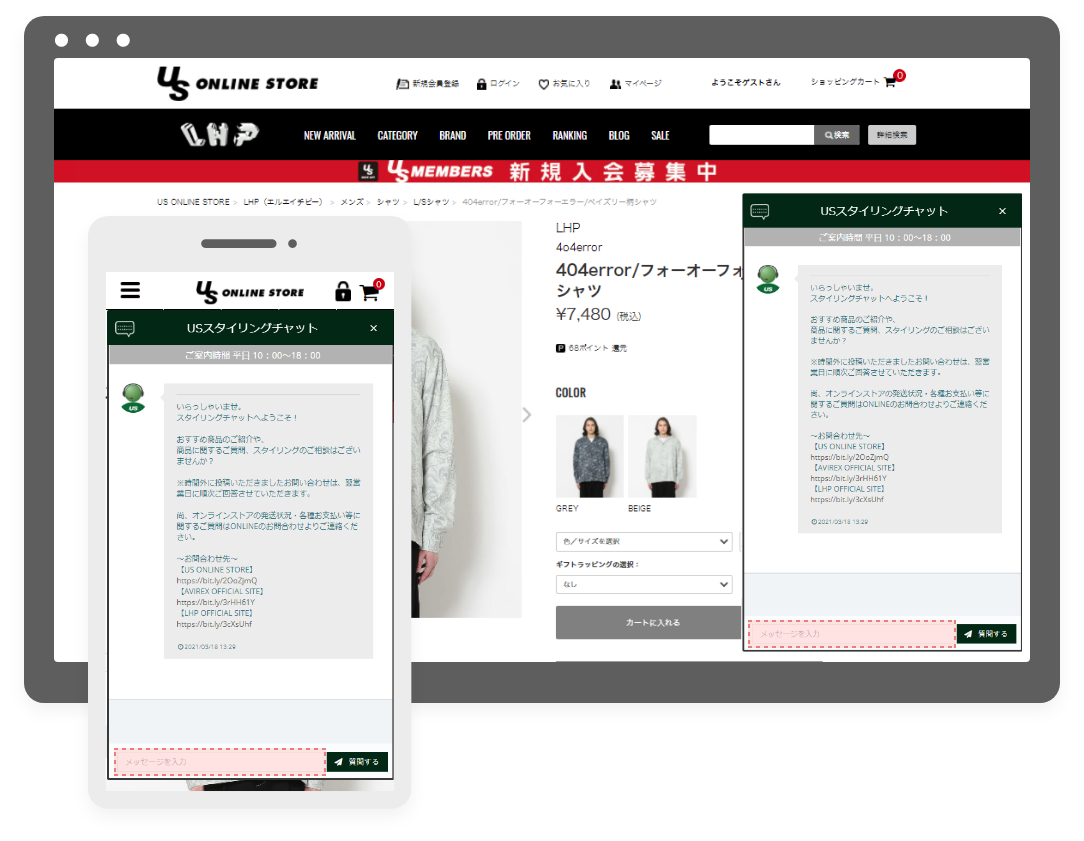Click the mobile US ONLINE STORE logo
Screen dimensions: 1084x841
pyautogui.click(x=250, y=292)
